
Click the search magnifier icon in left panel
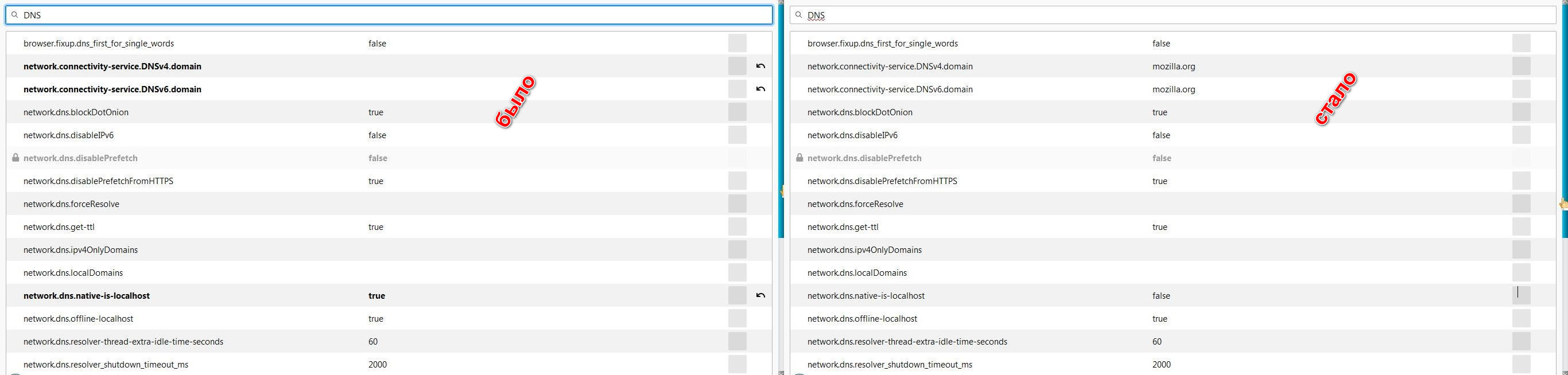tap(14, 14)
